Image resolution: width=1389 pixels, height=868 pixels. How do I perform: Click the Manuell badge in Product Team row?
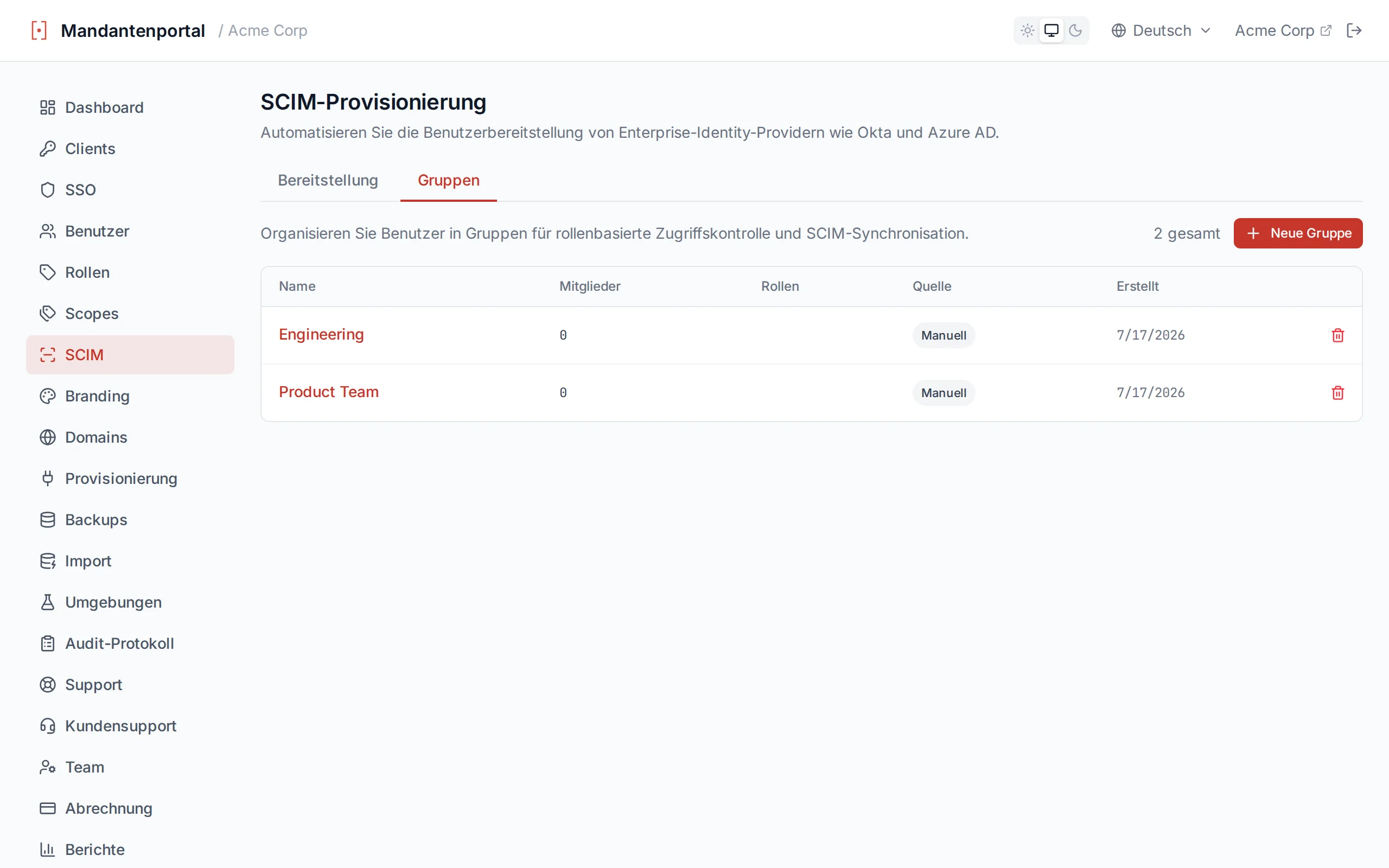click(944, 393)
